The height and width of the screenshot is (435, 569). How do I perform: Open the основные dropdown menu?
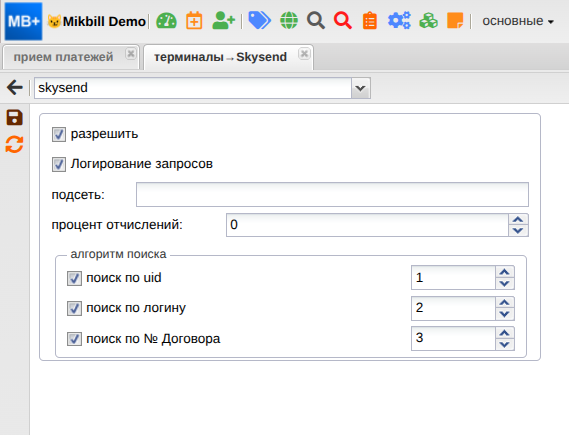point(518,21)
